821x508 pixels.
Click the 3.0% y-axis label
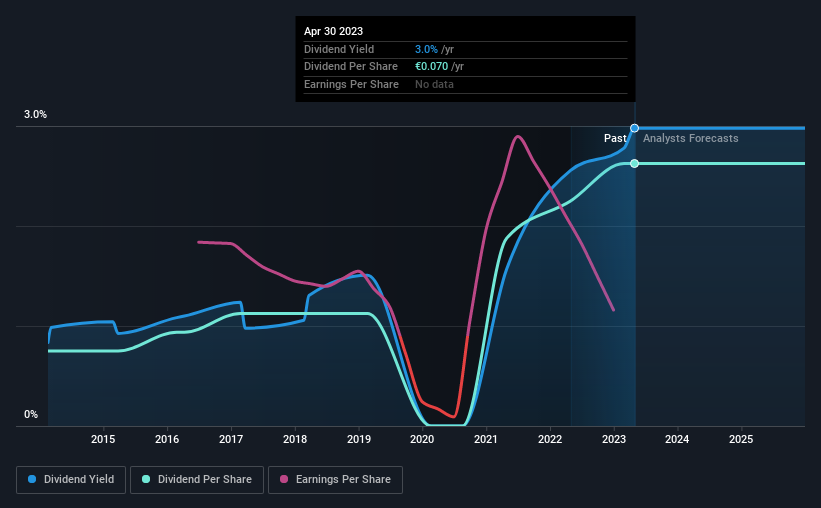pyautogui.click(x=35, y=115)
